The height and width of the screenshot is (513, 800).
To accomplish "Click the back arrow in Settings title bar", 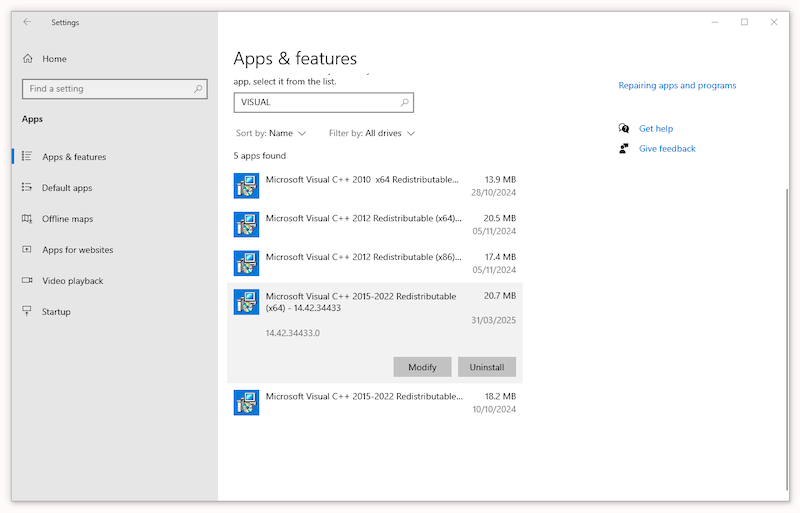I will click(27, 22).
